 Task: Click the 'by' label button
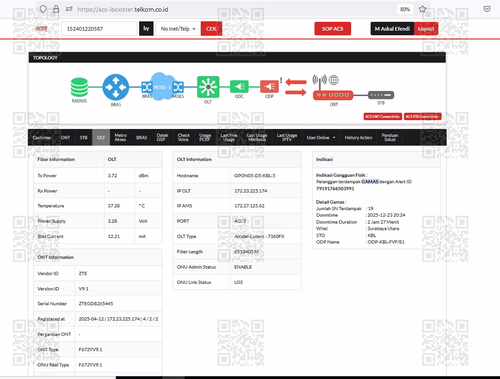click(146, 29)
